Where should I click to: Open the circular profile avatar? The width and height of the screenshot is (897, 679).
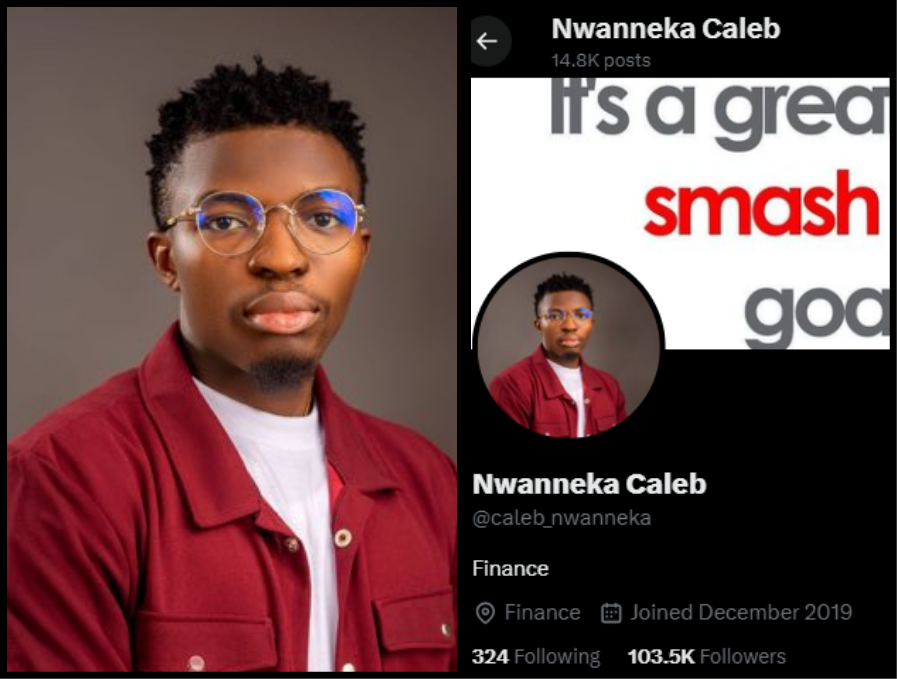(568, 346)
